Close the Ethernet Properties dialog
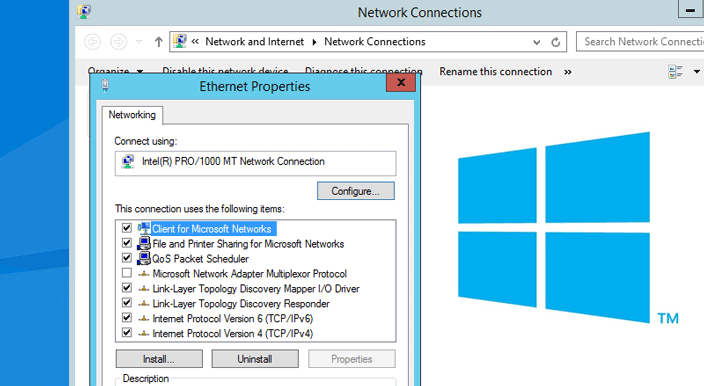The height and width of the screenshot is (386, 704). 401,82
